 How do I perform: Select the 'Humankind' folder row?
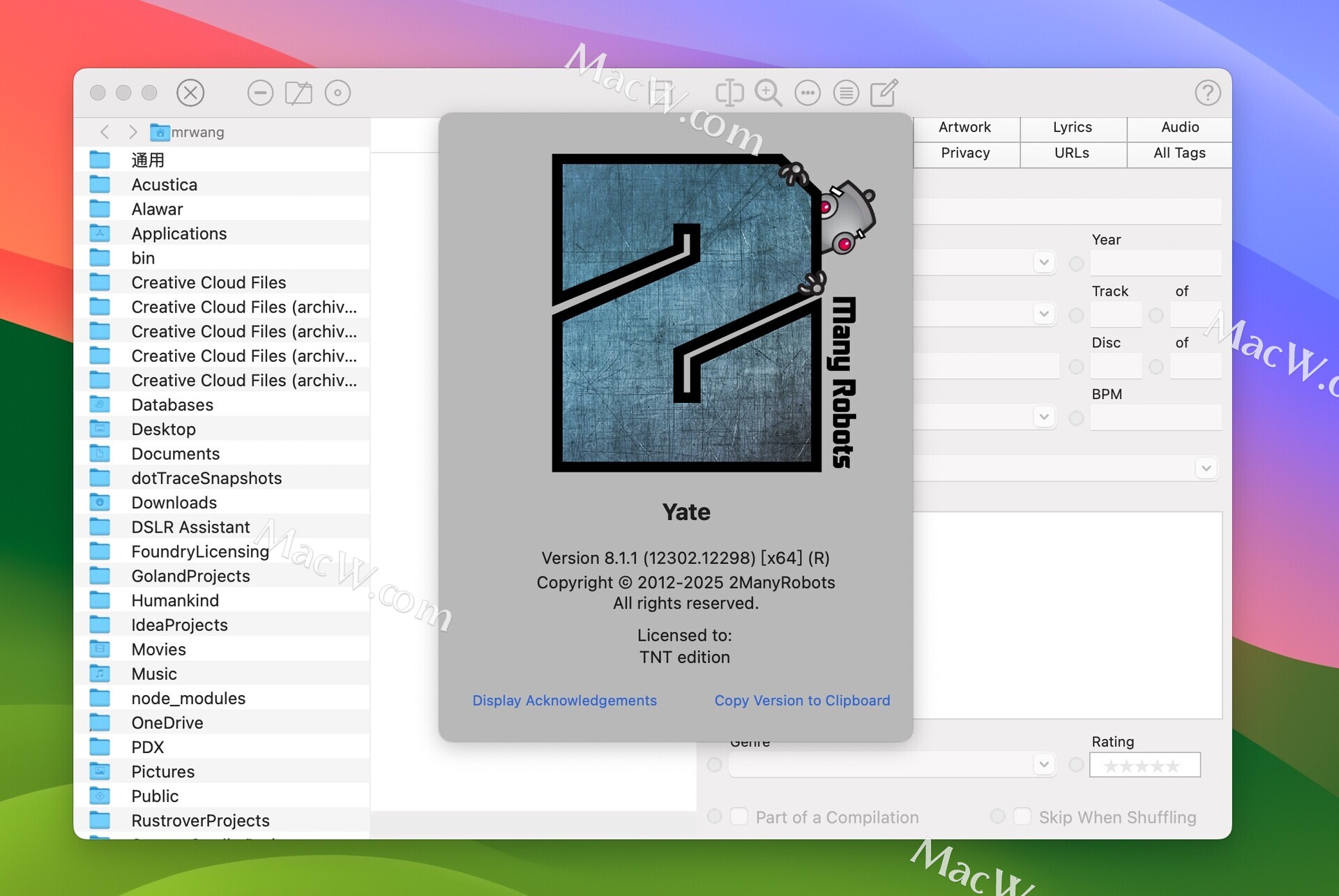pos(222,600)
